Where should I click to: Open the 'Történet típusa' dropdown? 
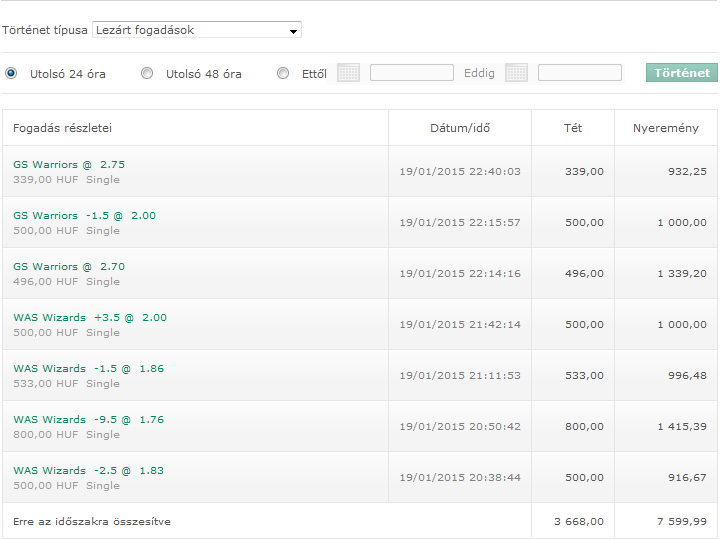tap(197, 30)
